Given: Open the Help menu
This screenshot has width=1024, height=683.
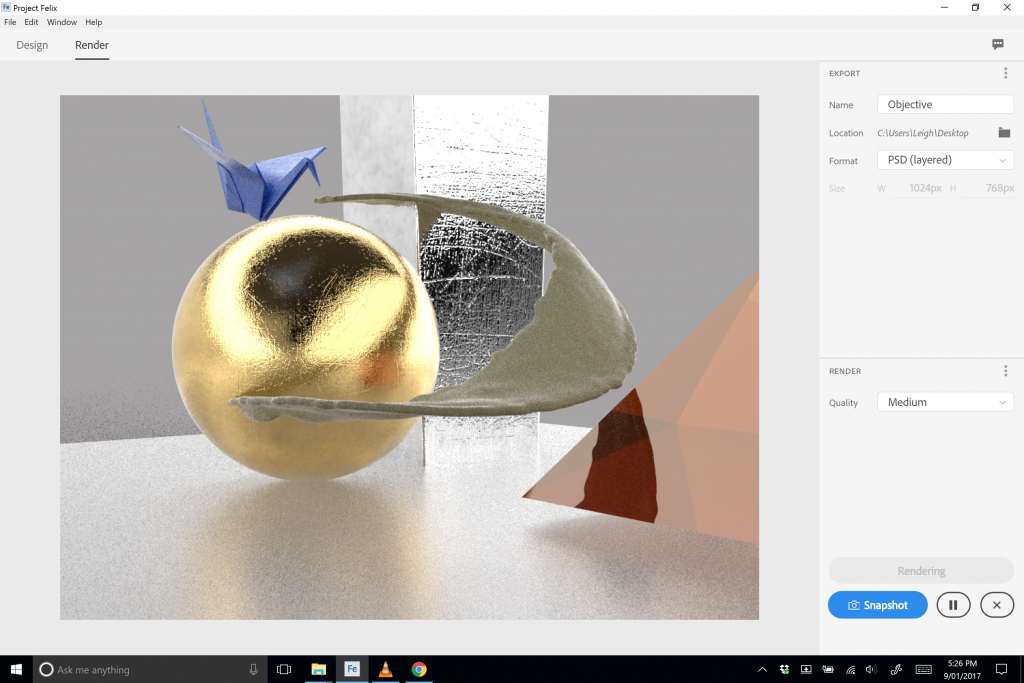Looking at the screenshot, I should (x=94, y=22).
